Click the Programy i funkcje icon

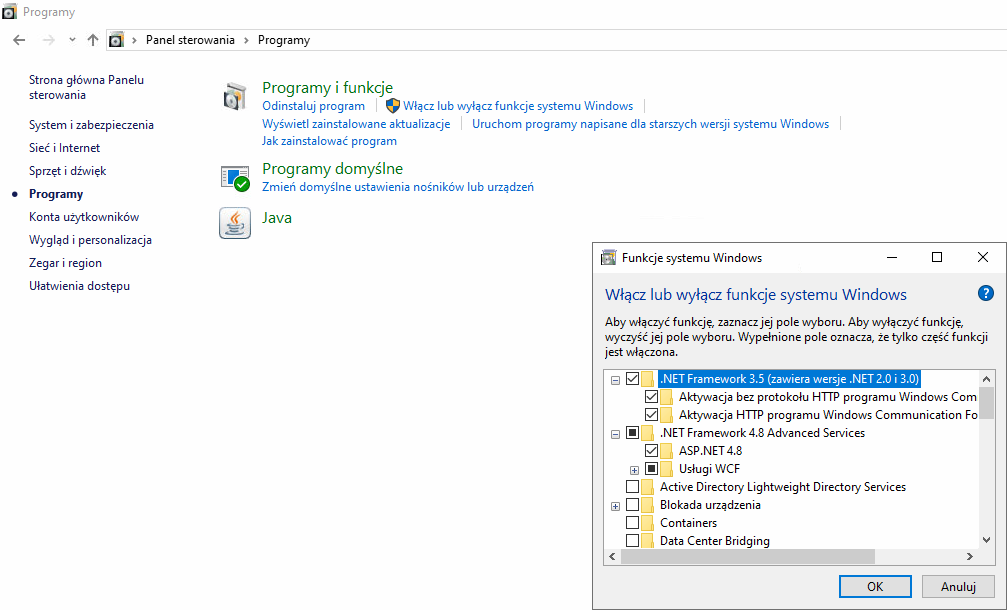pos(234,97)
